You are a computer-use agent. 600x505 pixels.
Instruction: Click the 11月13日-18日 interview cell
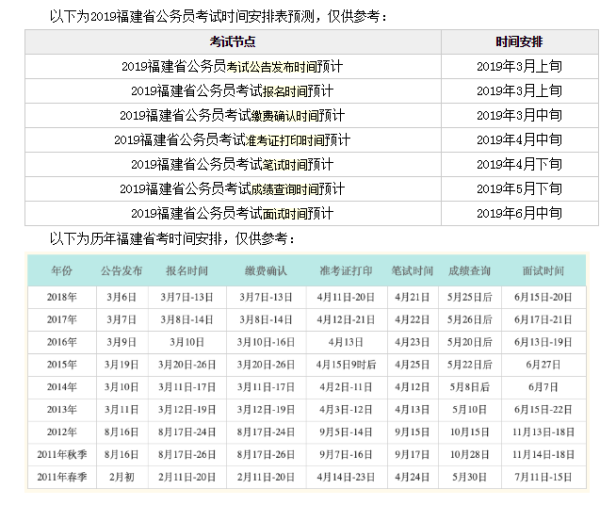tap(543, 432)
